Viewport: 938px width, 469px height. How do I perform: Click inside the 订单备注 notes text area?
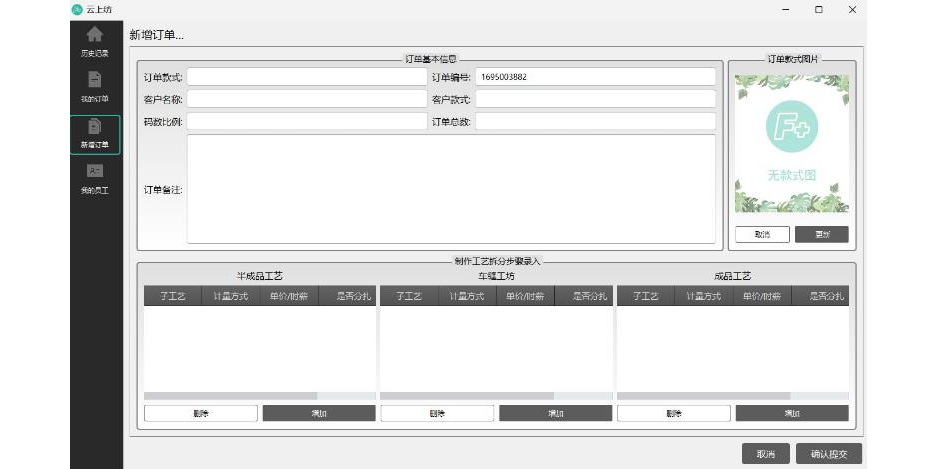[x=450, y=189]
